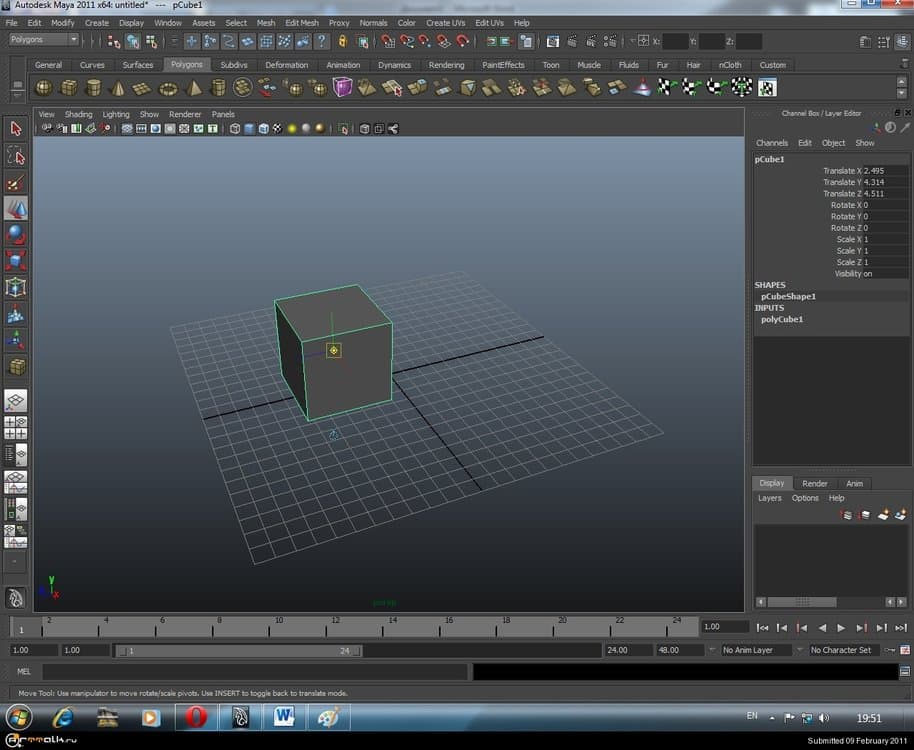
Task: Open the No Character Set dropdown
Action: [845, 650]
